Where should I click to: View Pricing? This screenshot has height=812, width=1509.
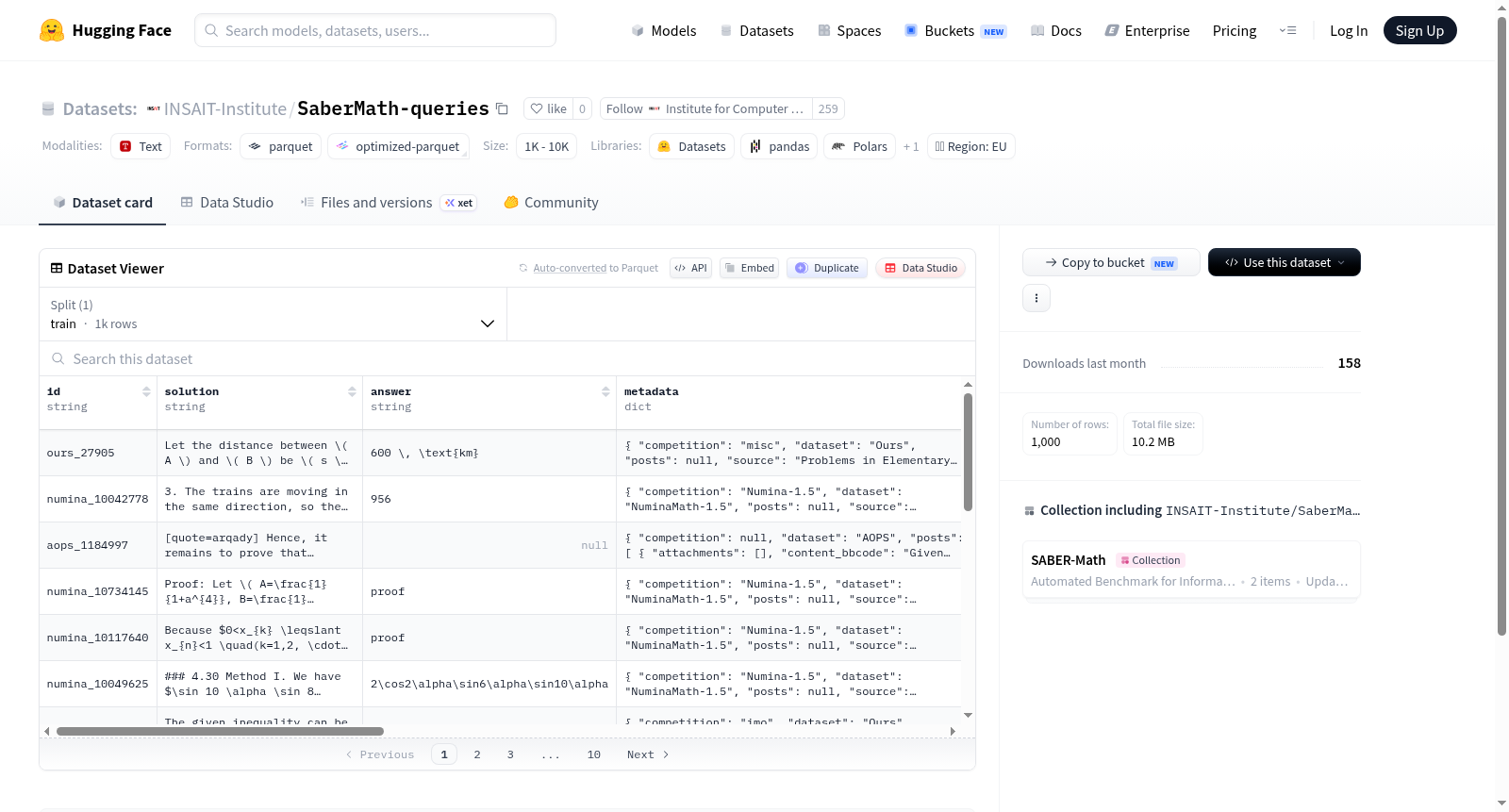point(1235,30)
